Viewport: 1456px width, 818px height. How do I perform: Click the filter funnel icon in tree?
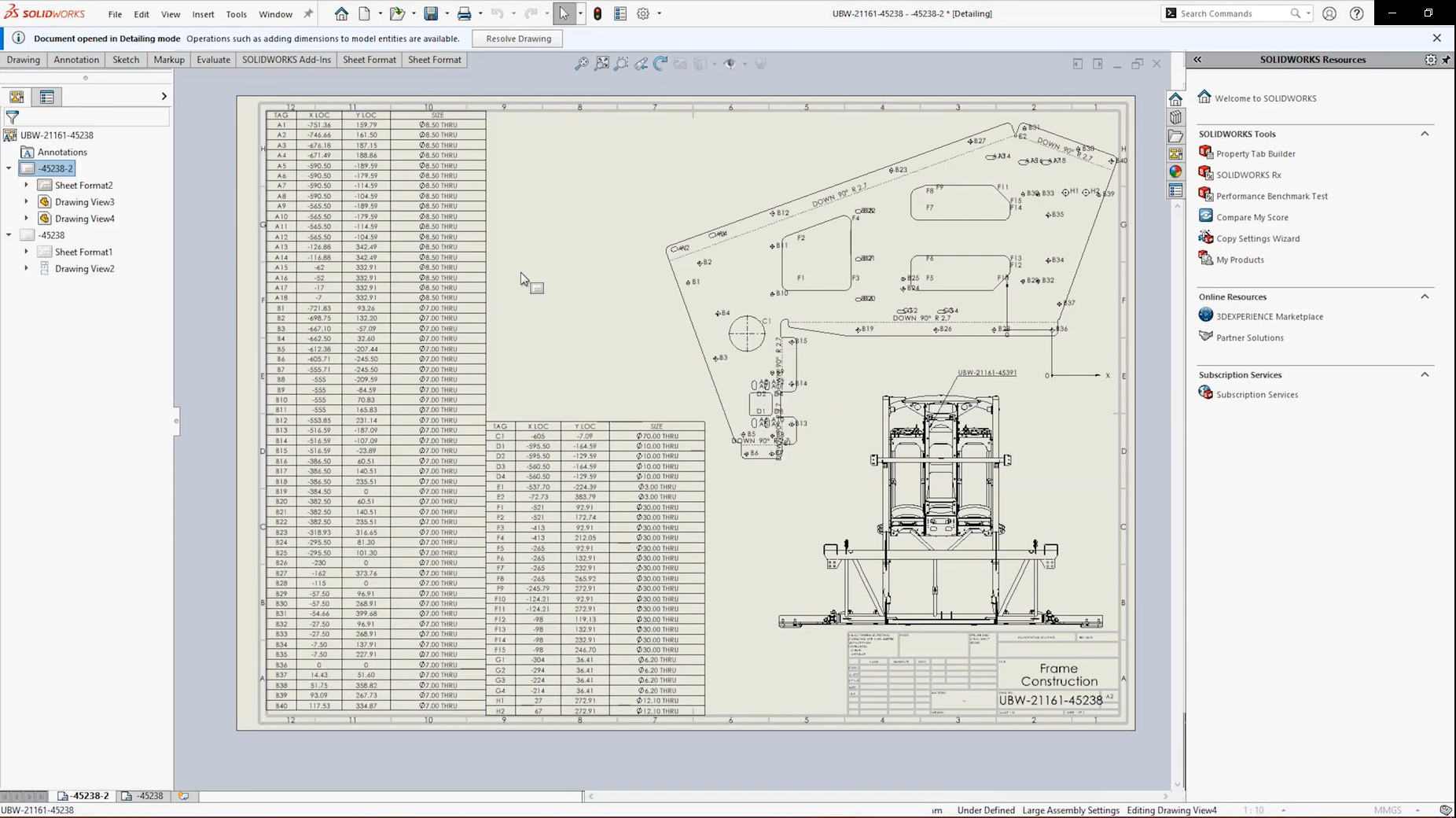pyautogui.click(x=13, y=117)
